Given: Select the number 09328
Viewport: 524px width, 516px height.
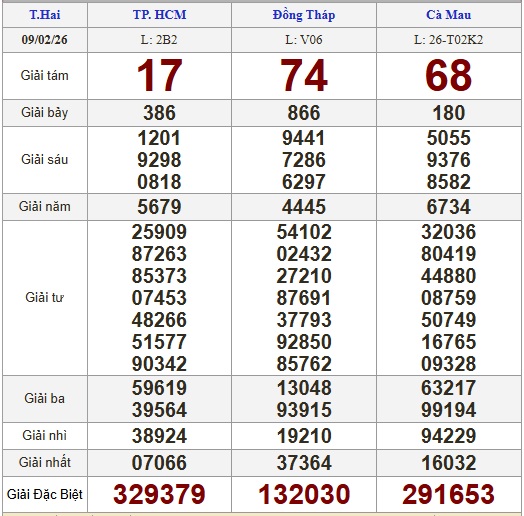Looking at the screenshot, I should (x=448, y=364).
